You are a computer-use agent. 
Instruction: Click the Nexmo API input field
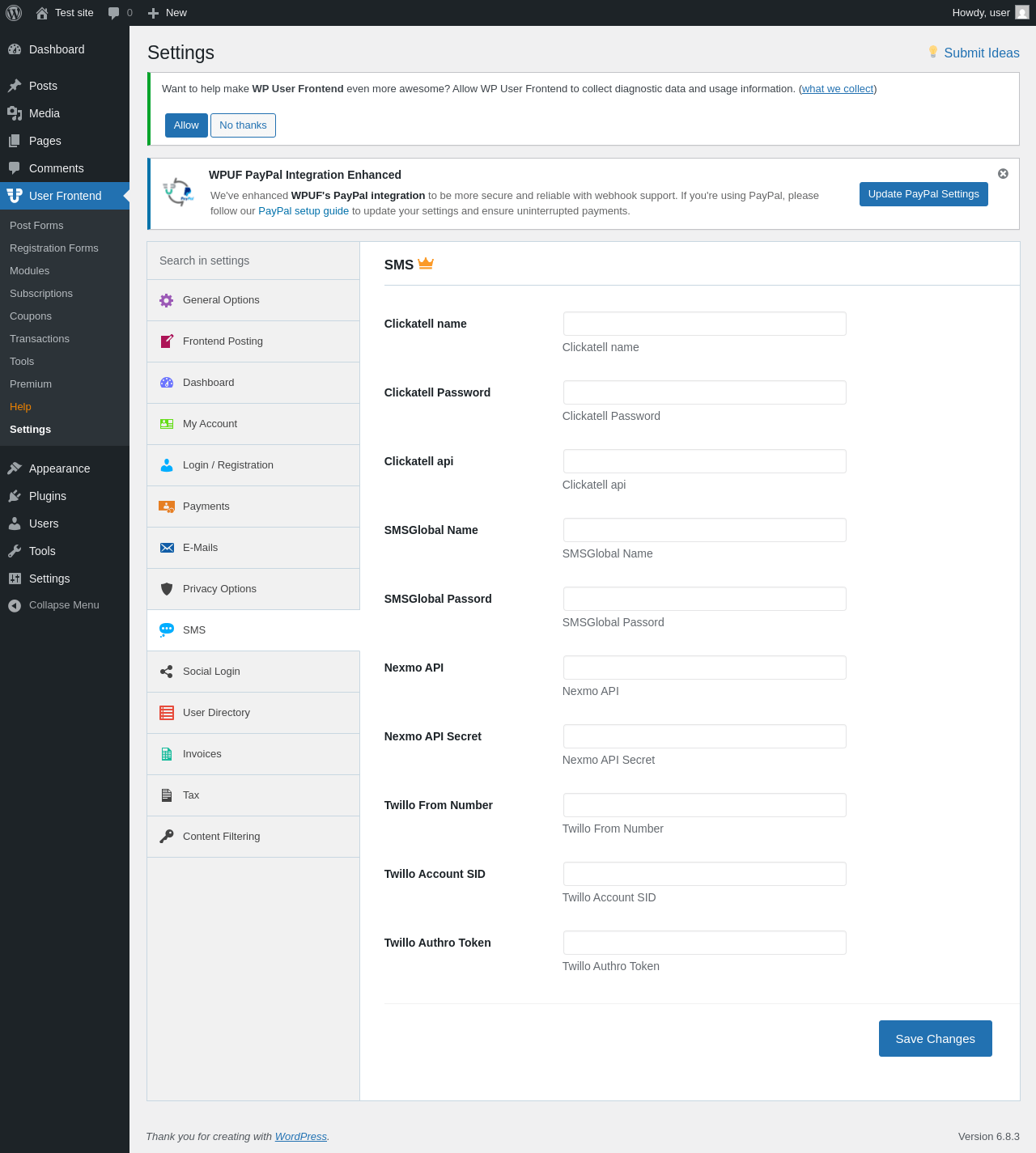tap(705, 668)
